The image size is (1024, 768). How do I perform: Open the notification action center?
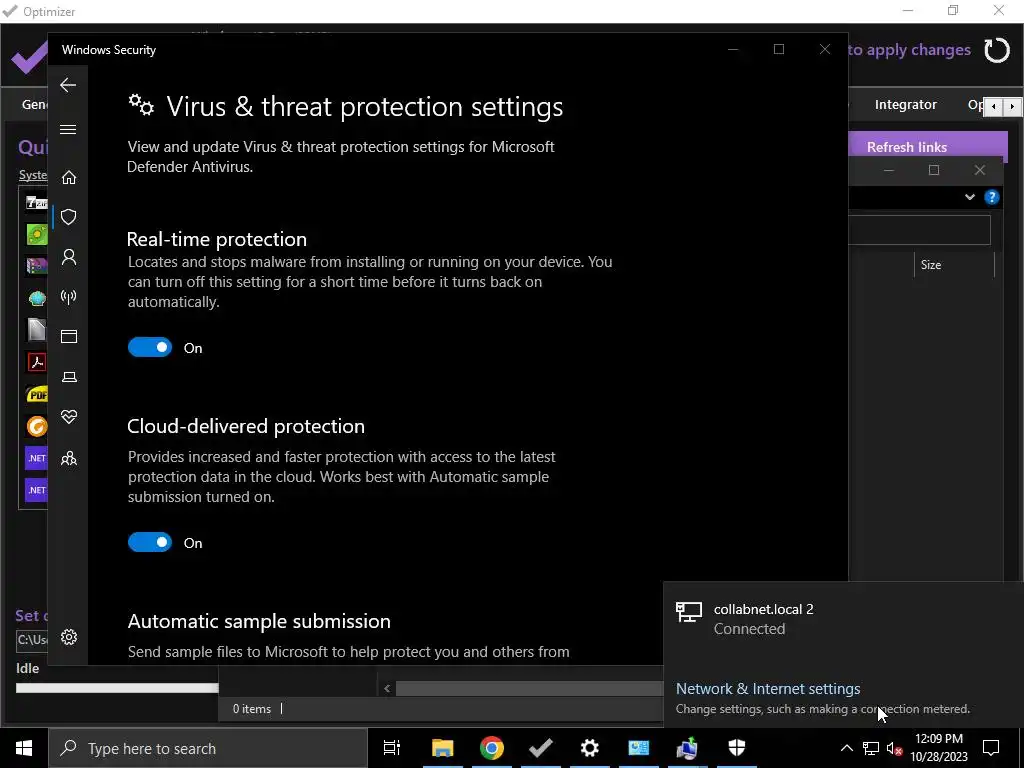tap(991, 748)
